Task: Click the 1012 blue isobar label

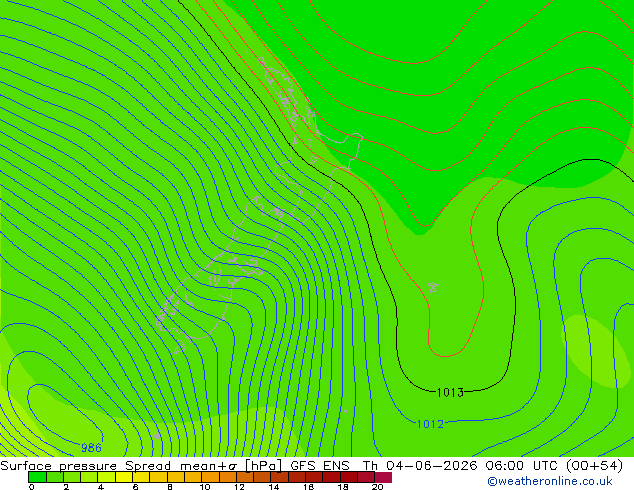Action: click(x=430, y=424)
